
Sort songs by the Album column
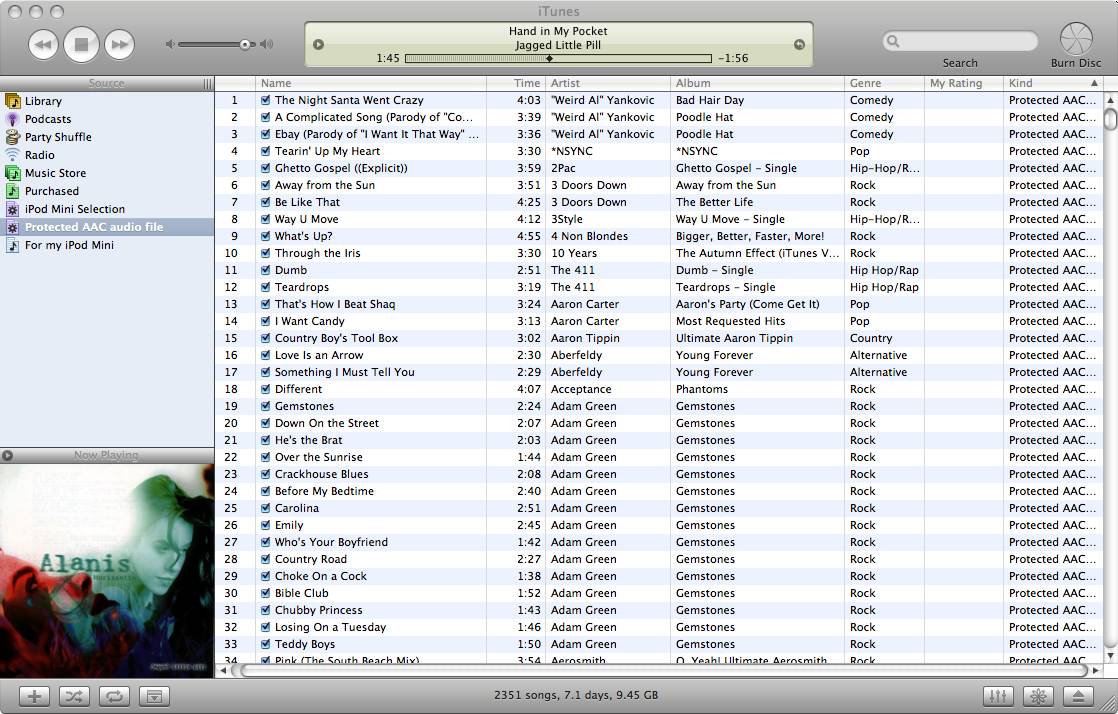tap(758, 83)
